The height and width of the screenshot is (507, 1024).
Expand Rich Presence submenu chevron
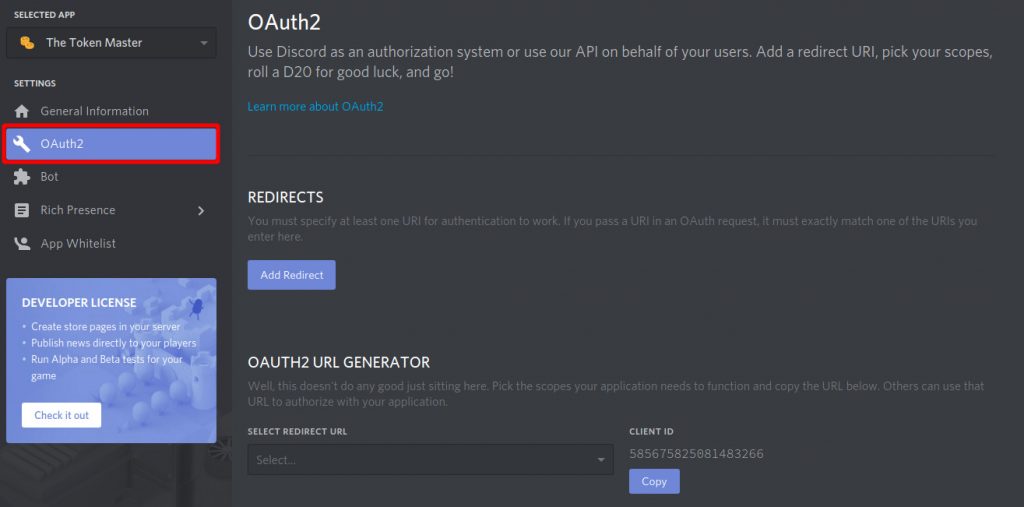[200, 210]
